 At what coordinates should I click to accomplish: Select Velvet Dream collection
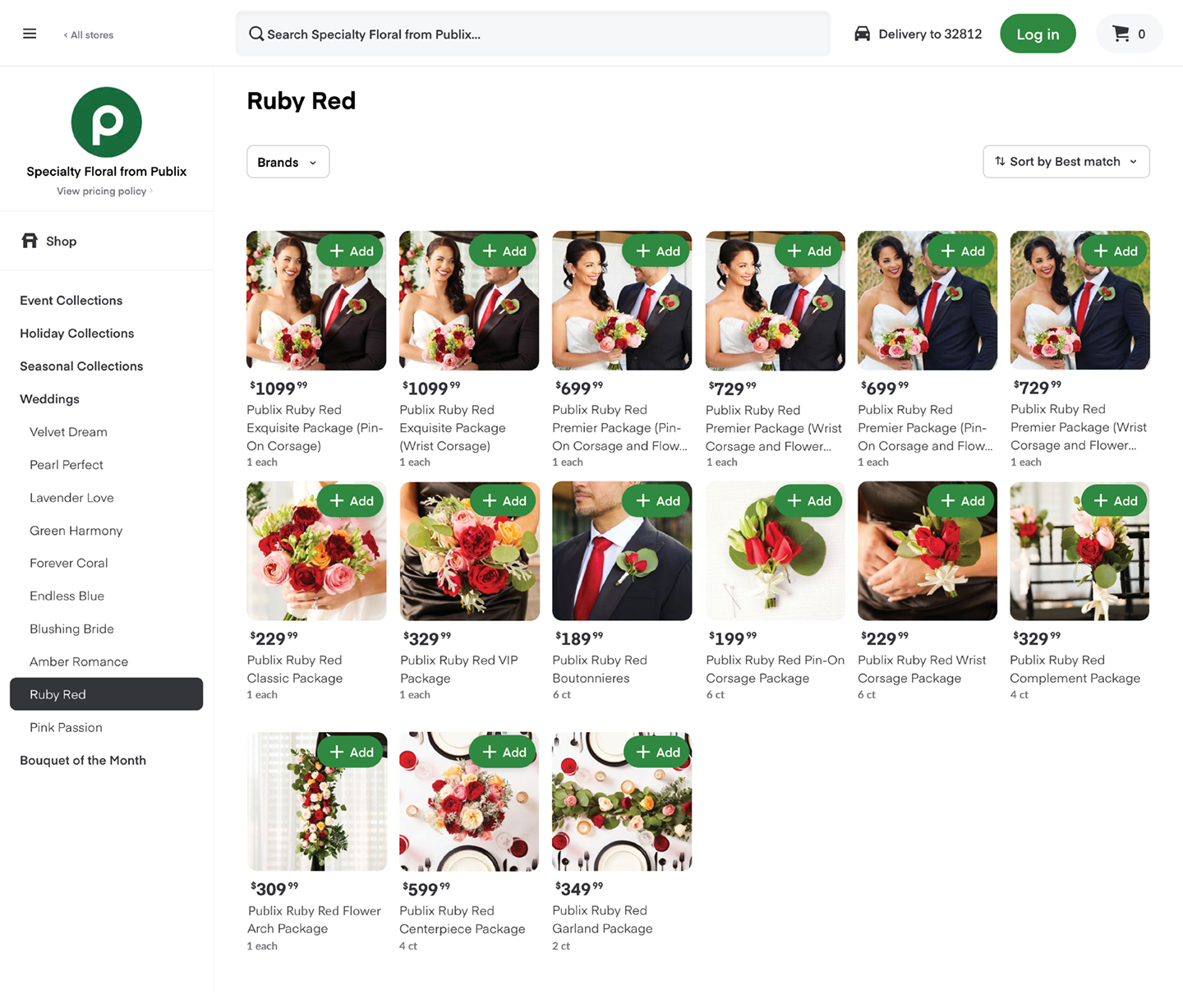pos(68,432)
